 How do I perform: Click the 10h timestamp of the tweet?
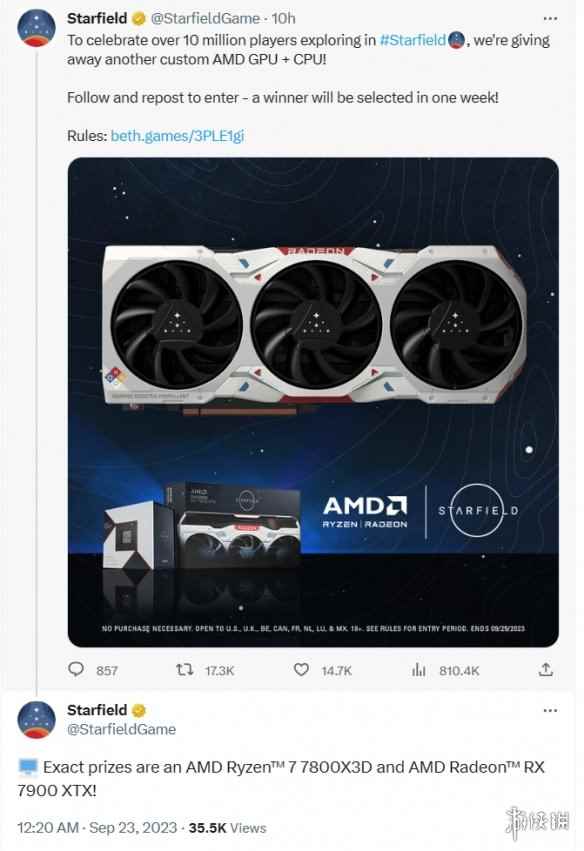point(283,18)
